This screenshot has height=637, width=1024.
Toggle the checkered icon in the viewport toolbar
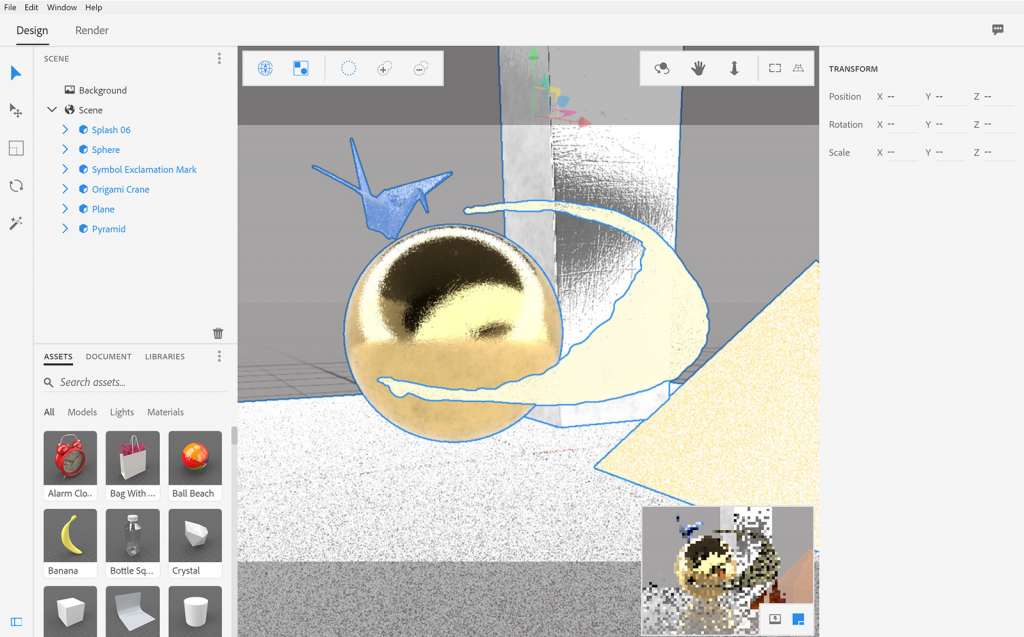[300, 68]
